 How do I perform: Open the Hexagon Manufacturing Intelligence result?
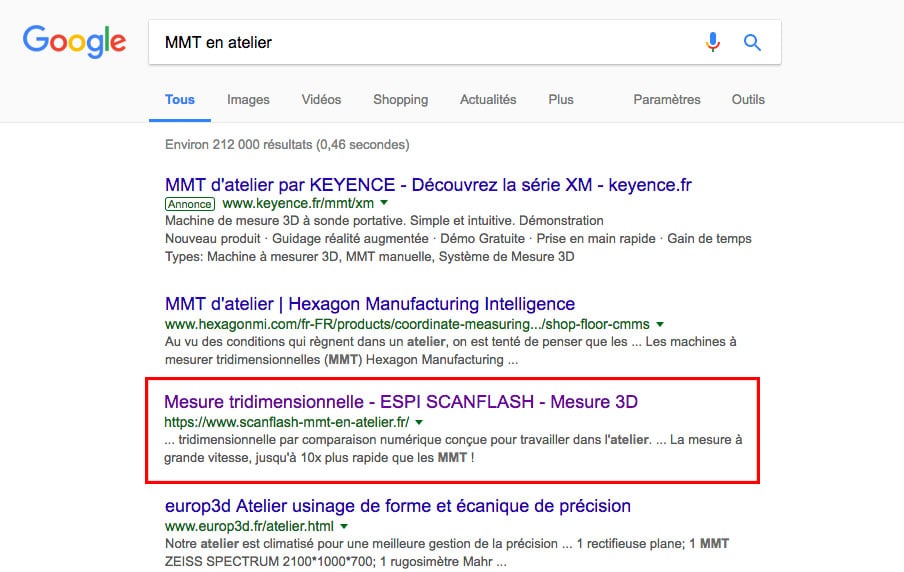click(370, 304)
